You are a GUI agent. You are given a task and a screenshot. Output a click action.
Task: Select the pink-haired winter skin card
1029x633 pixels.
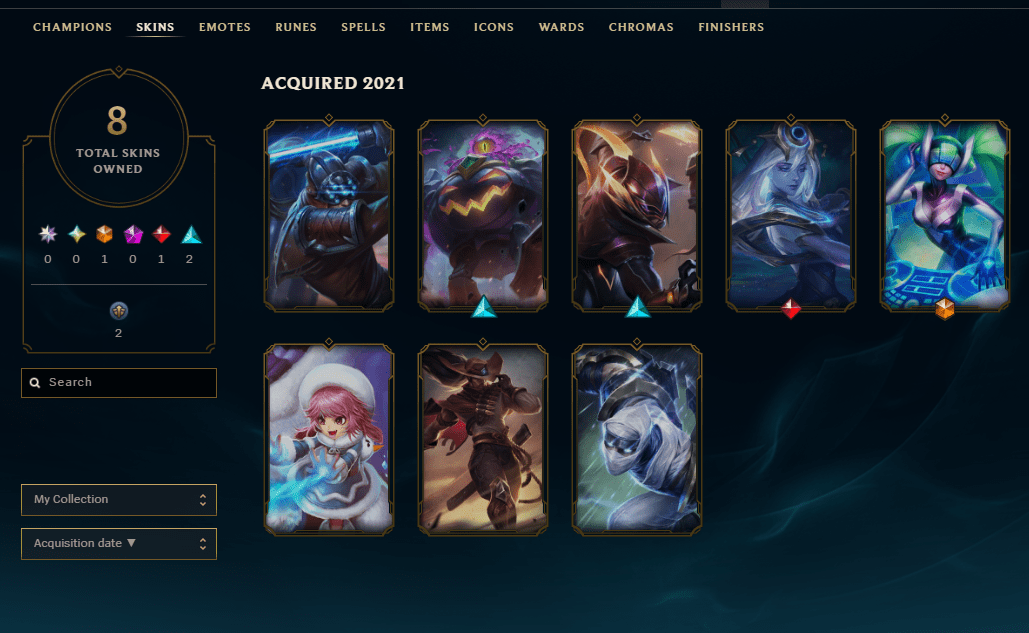[x=329, y=439]
